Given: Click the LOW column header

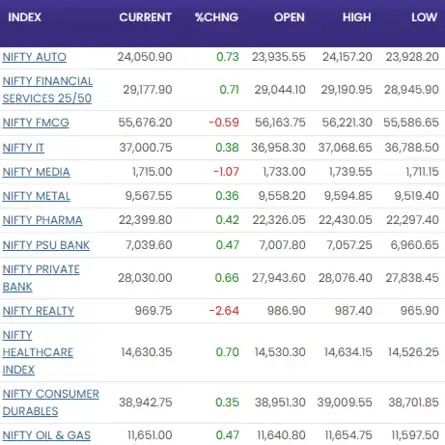Looking at the screenshot, I should [x=424, y=17].
